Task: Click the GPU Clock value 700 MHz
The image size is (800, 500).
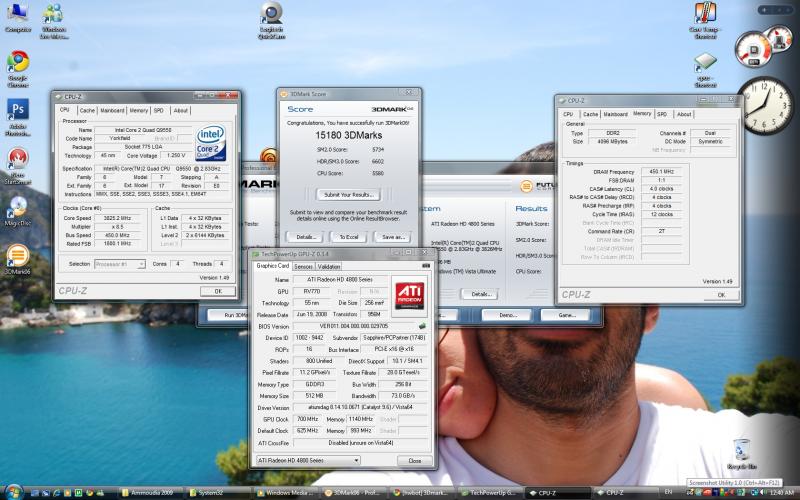Action: pos(308,419)
